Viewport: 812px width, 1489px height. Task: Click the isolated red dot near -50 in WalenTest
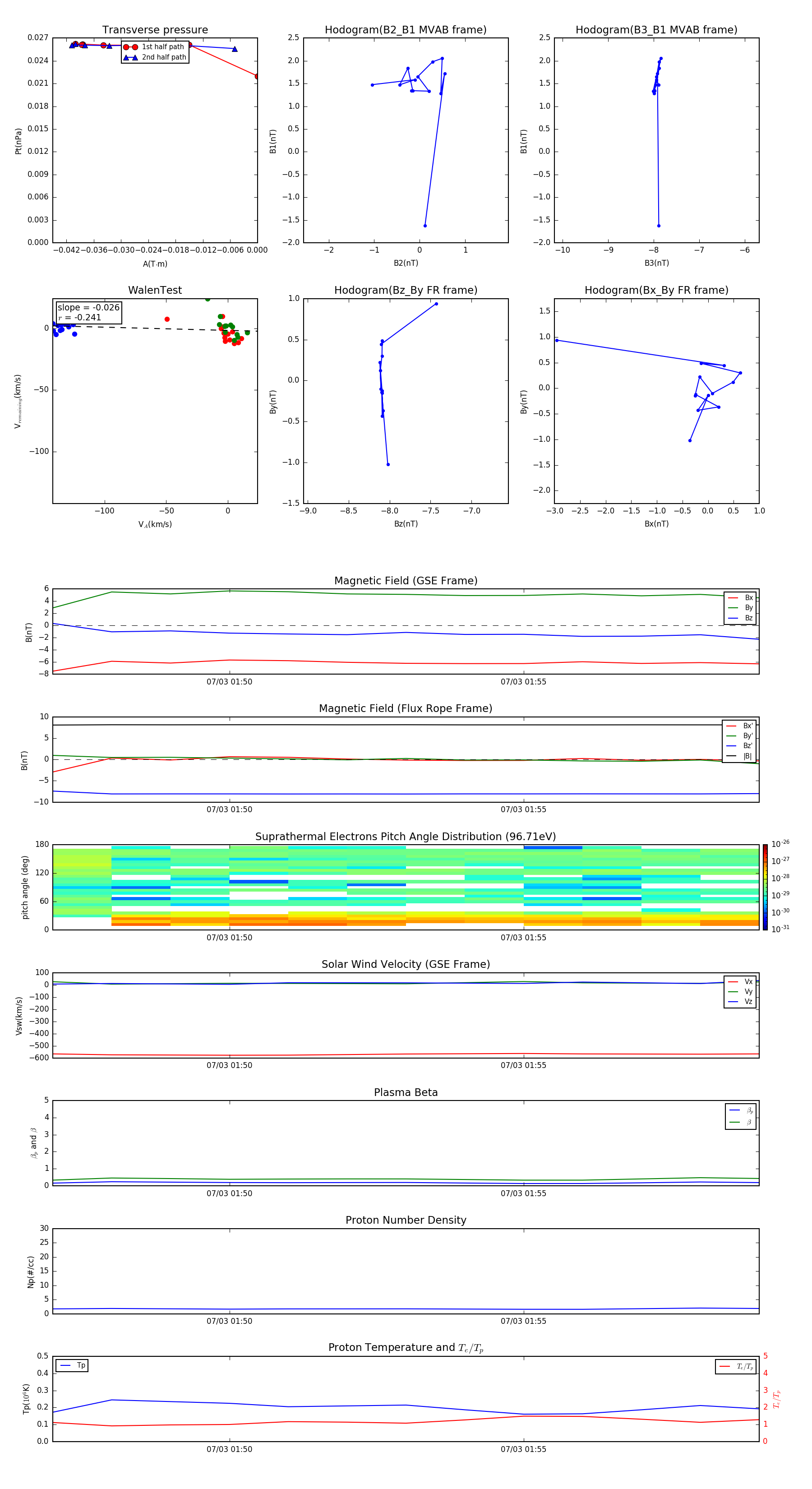coord(167,319)
